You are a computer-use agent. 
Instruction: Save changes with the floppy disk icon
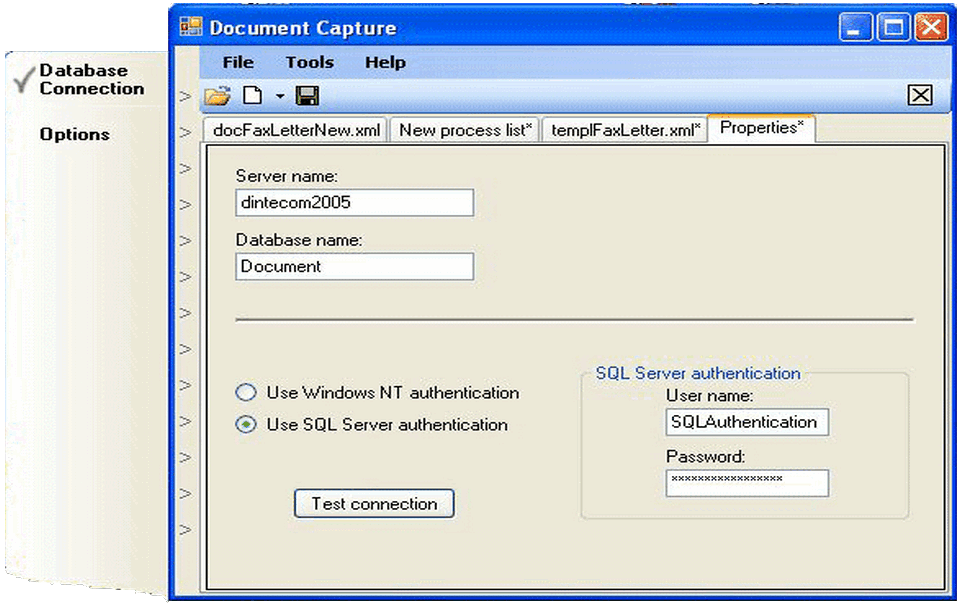coord(309,94)
